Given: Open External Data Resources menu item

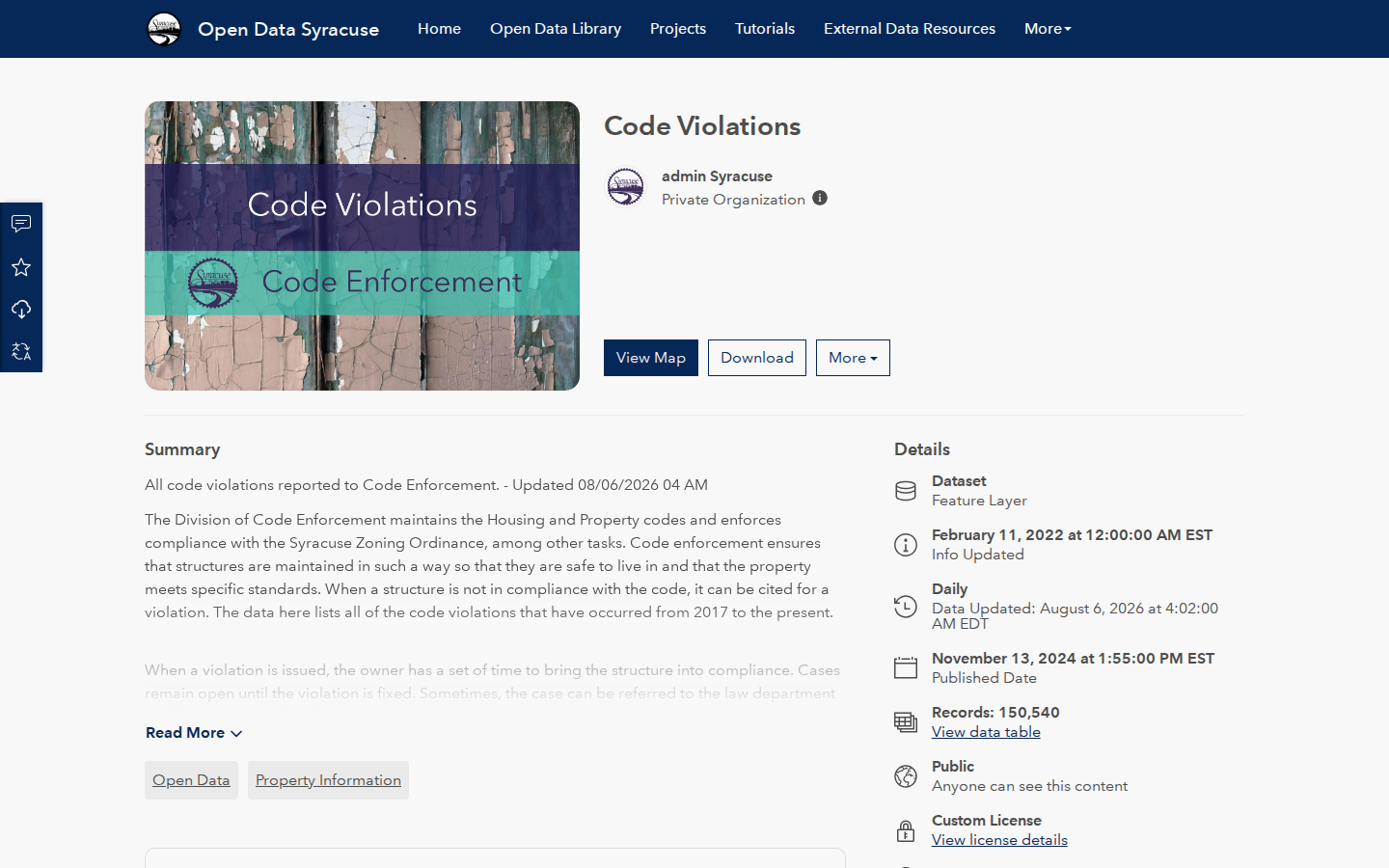Looking at the screenshot, I should 910,29.
